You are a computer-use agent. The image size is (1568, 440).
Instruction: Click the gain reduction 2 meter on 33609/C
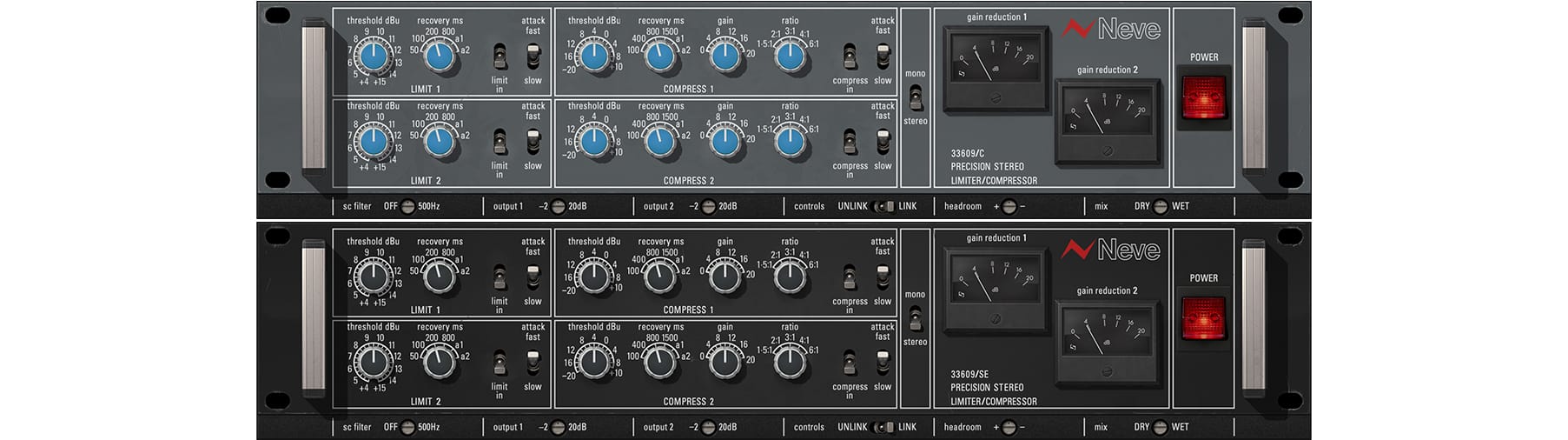(x=1108, y=121)
